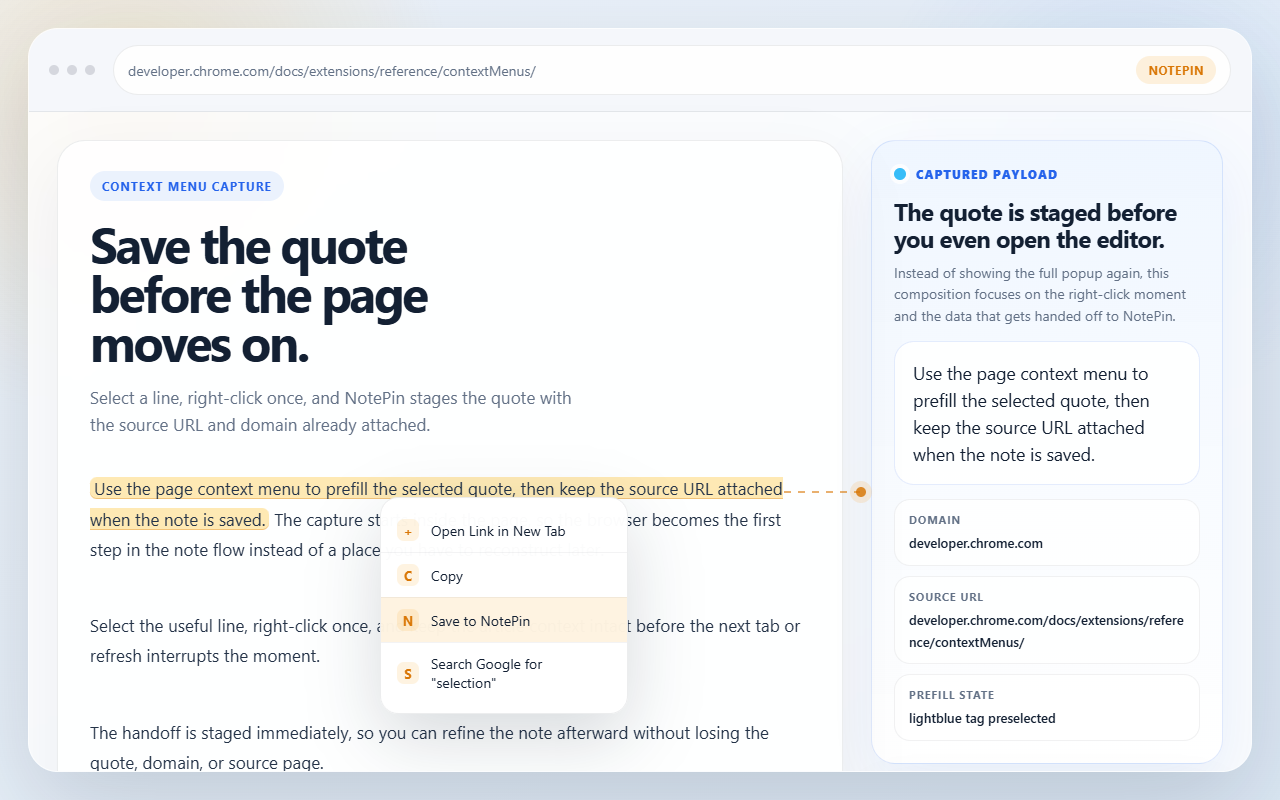
Task: Click the C icon beside Copy
Action: (x=408, y=576)
